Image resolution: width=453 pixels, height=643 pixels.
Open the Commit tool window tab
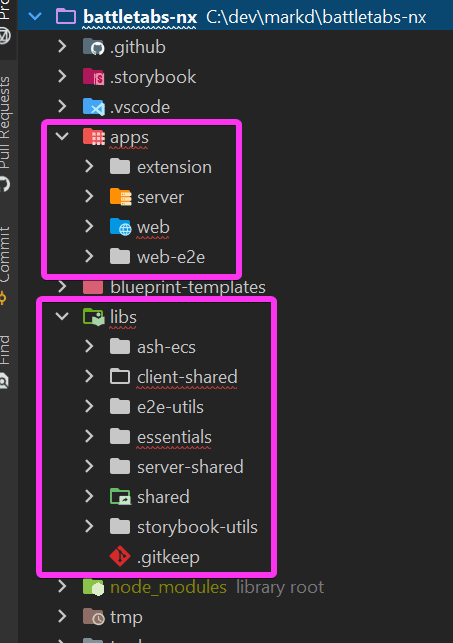coord(5,254)
